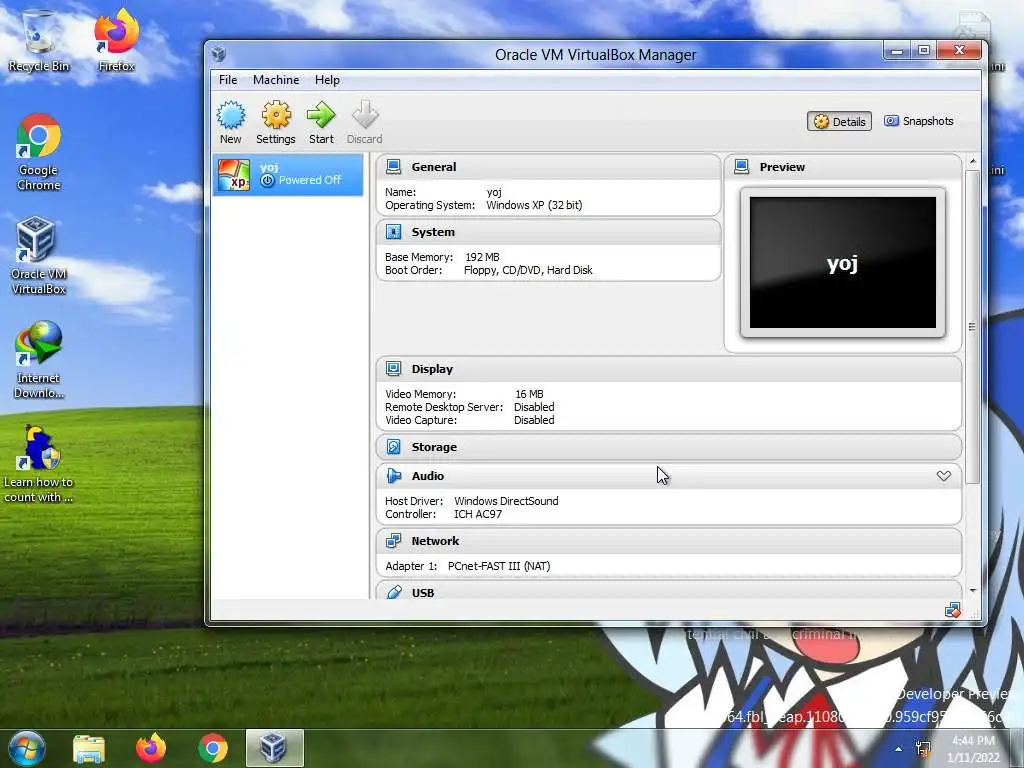This screenshot has height=768, width=1024.
Task: Click the System section header title
Action: [x=433, y=232]
